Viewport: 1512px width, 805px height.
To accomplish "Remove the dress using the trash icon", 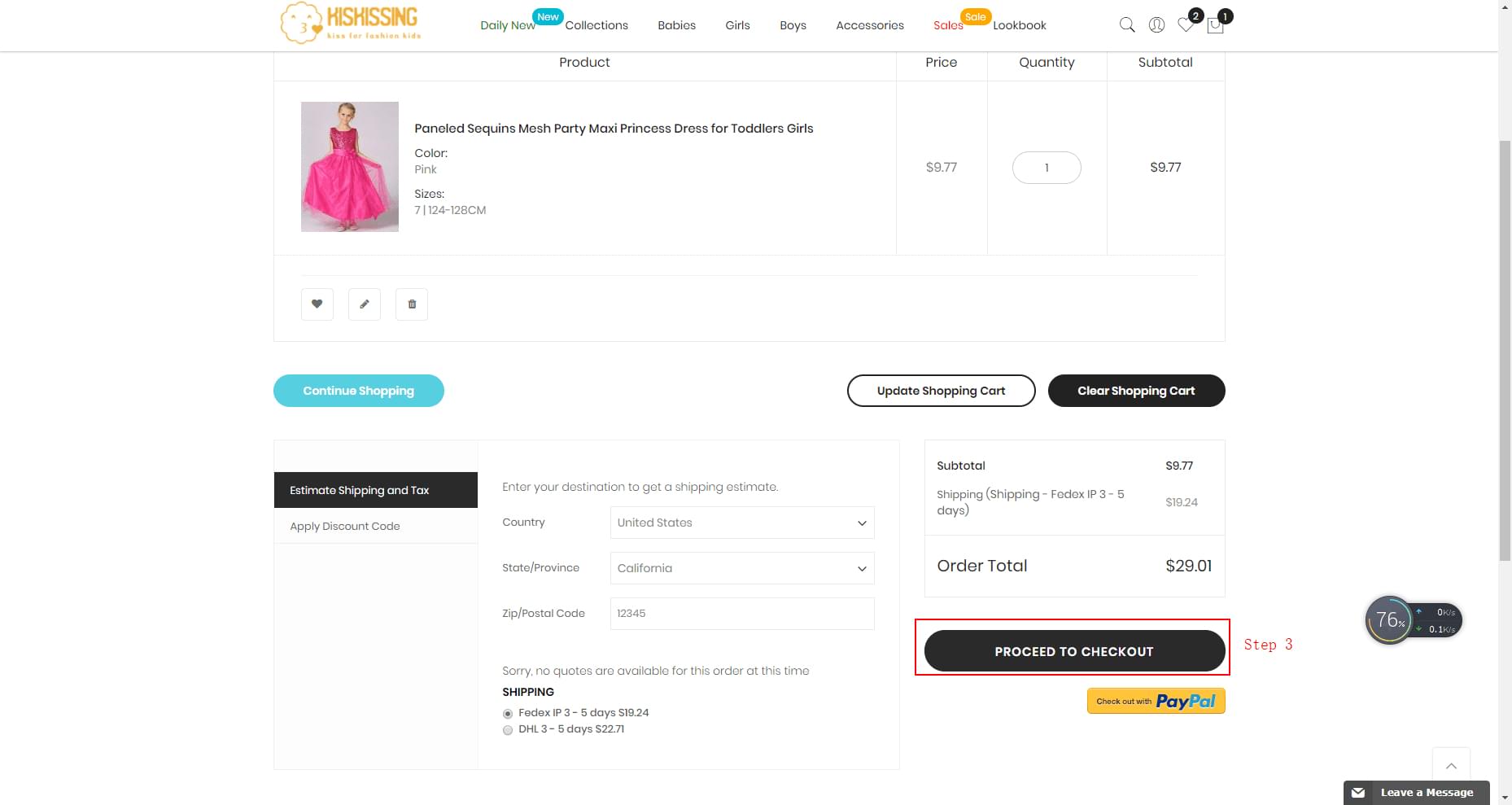I will 411,304.
